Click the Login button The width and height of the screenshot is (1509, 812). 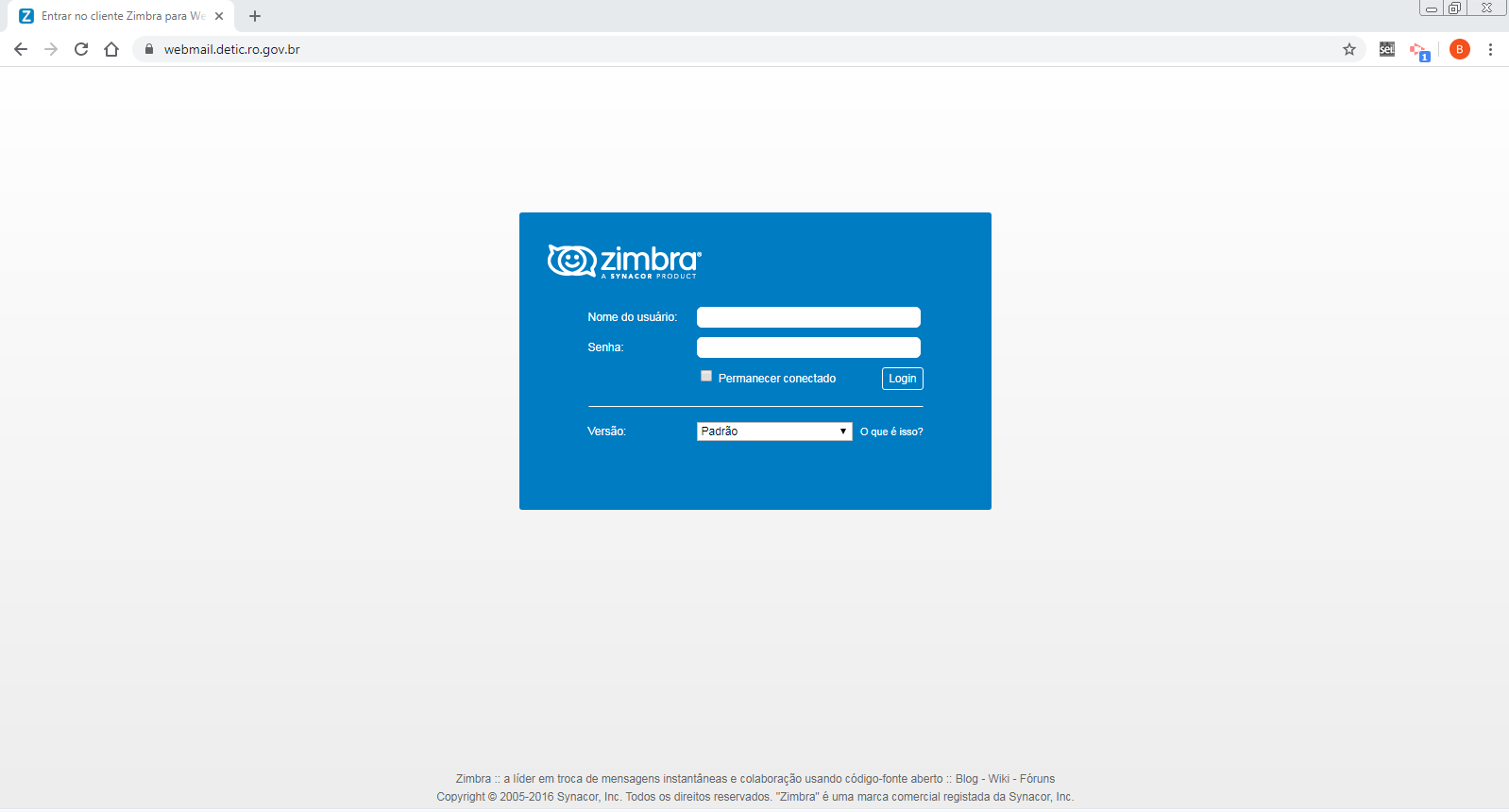[x=903, y=379]
